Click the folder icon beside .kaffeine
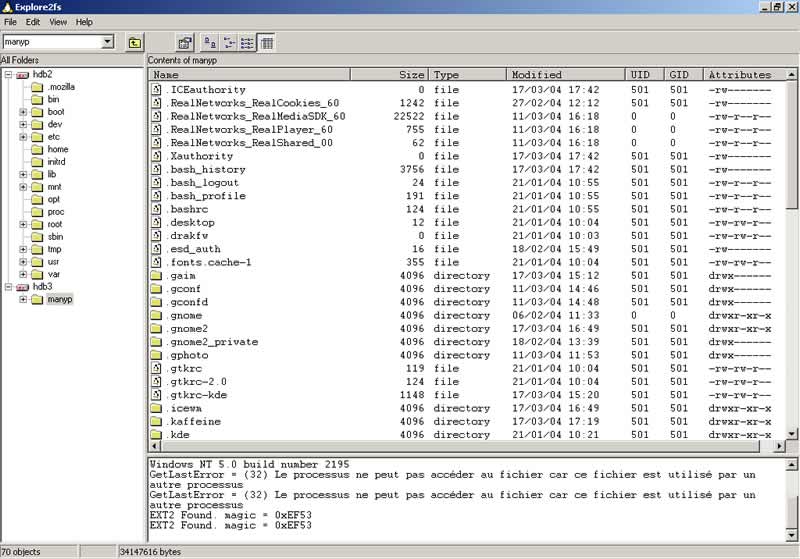800x559 pixels. [156, 421]
